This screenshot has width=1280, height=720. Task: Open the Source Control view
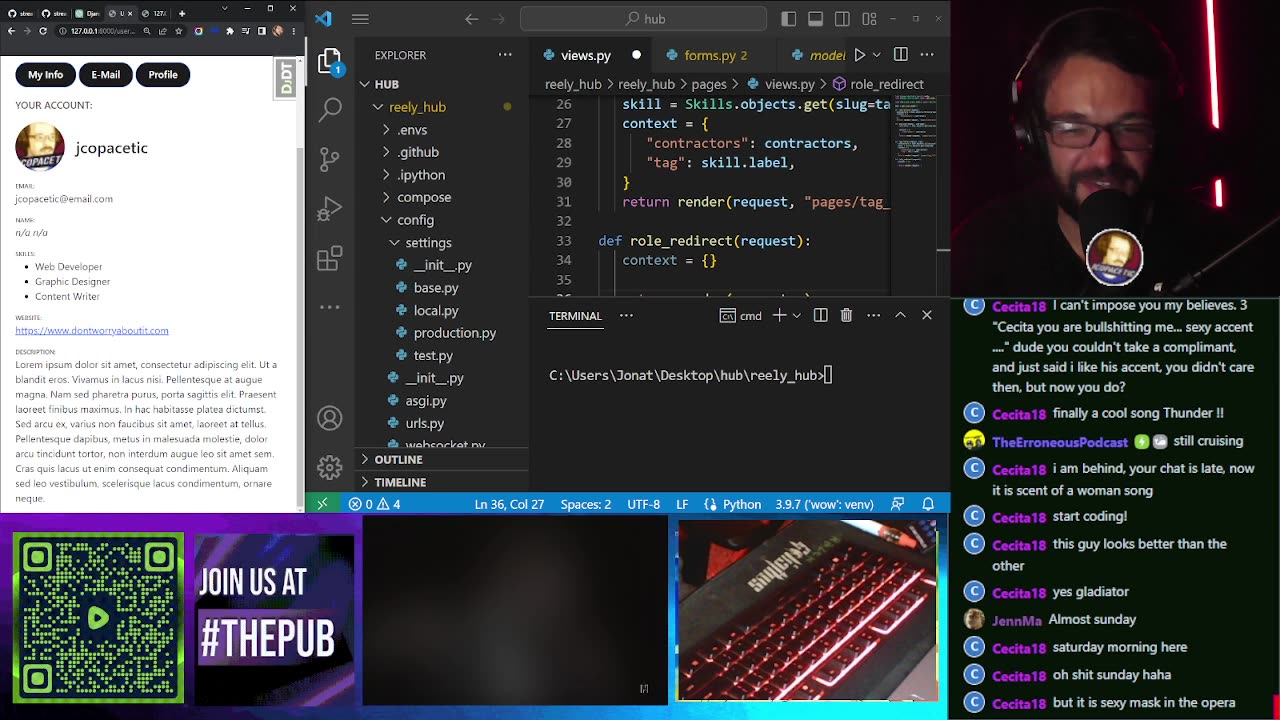(x=330, y=159)
